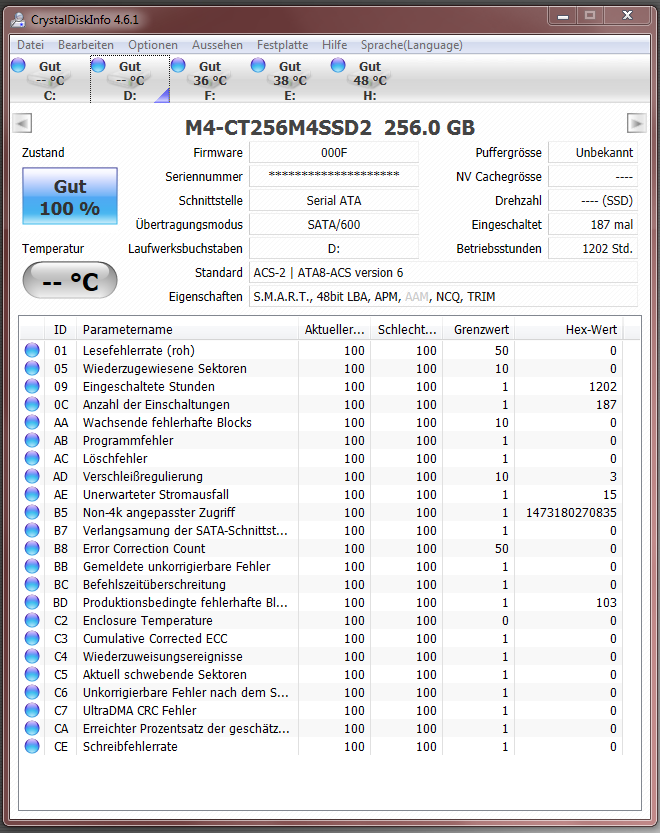
Task: Open the Hilfe menu
Action: [x=334, y=45]
